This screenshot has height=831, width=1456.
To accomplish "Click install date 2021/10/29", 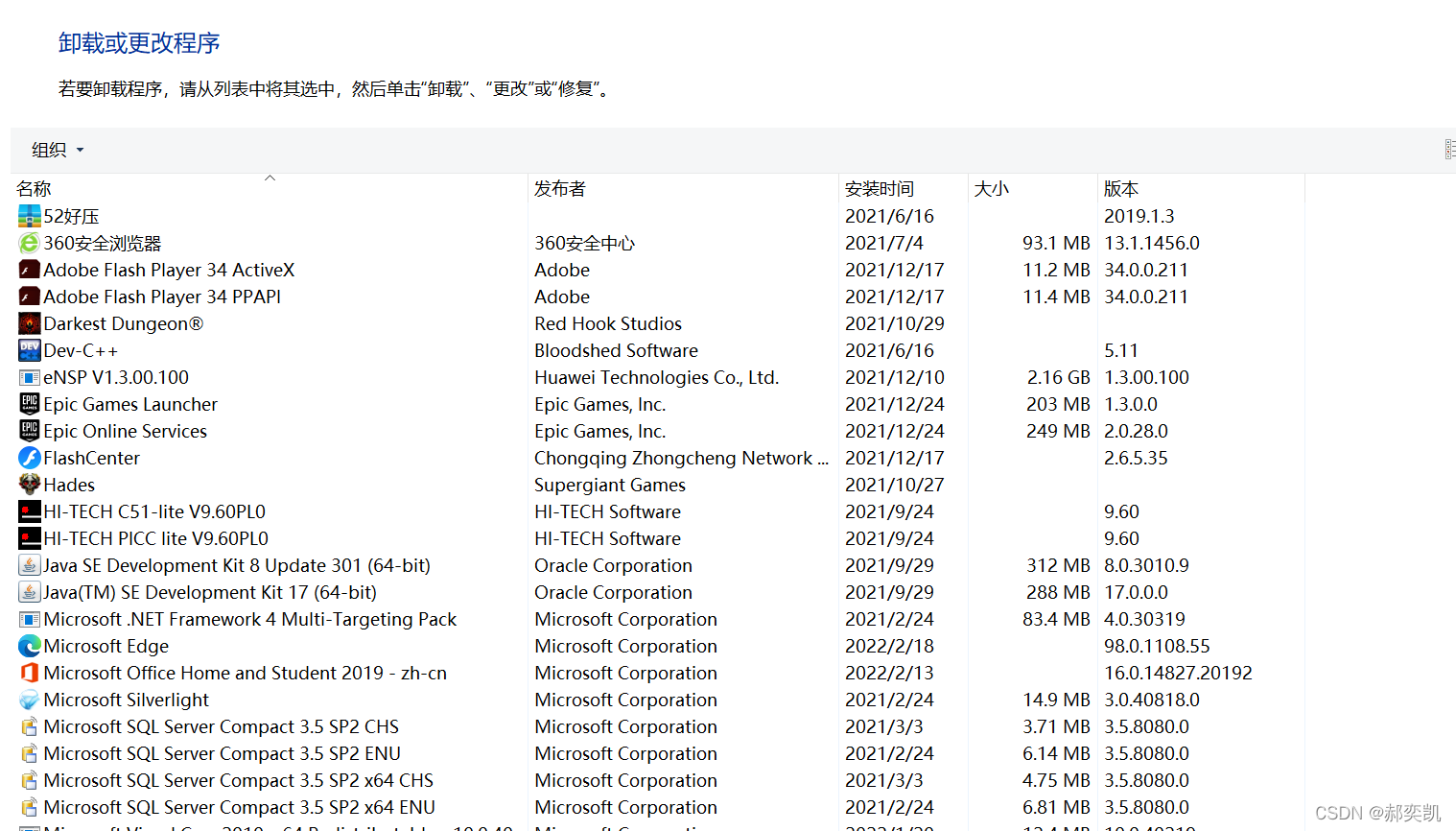I will pyautogui.click(x=895, y=323).
